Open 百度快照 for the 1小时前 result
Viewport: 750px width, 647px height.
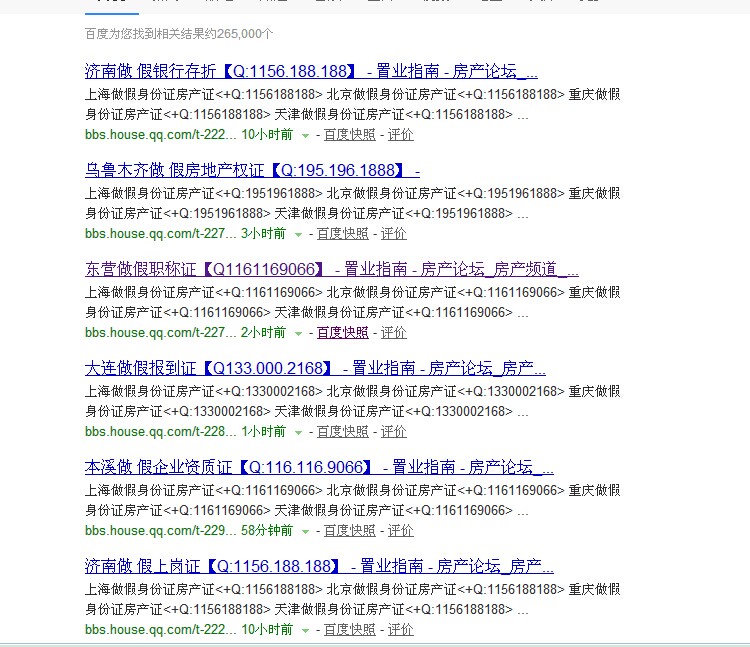point(342,432)
